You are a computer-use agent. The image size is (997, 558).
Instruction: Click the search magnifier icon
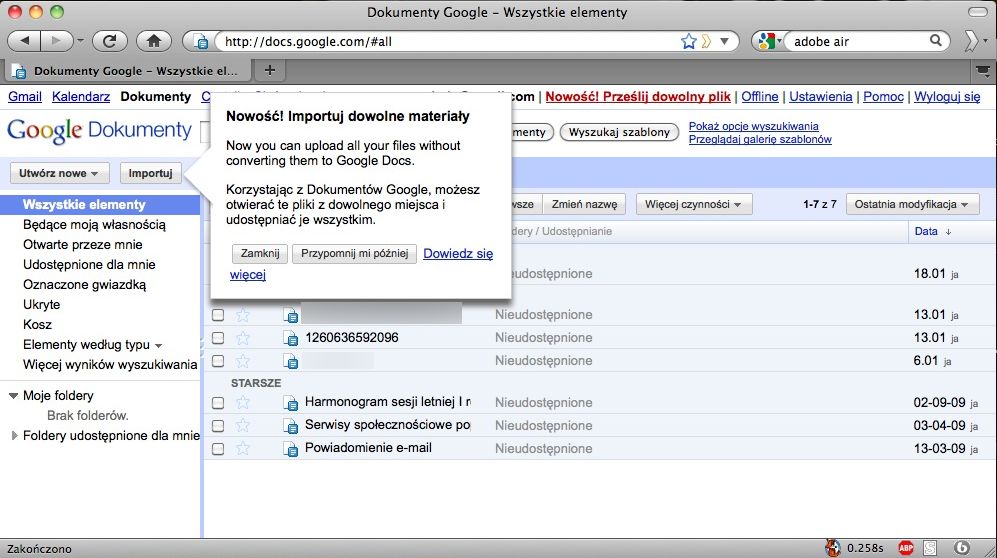click(x=935, y=41)
